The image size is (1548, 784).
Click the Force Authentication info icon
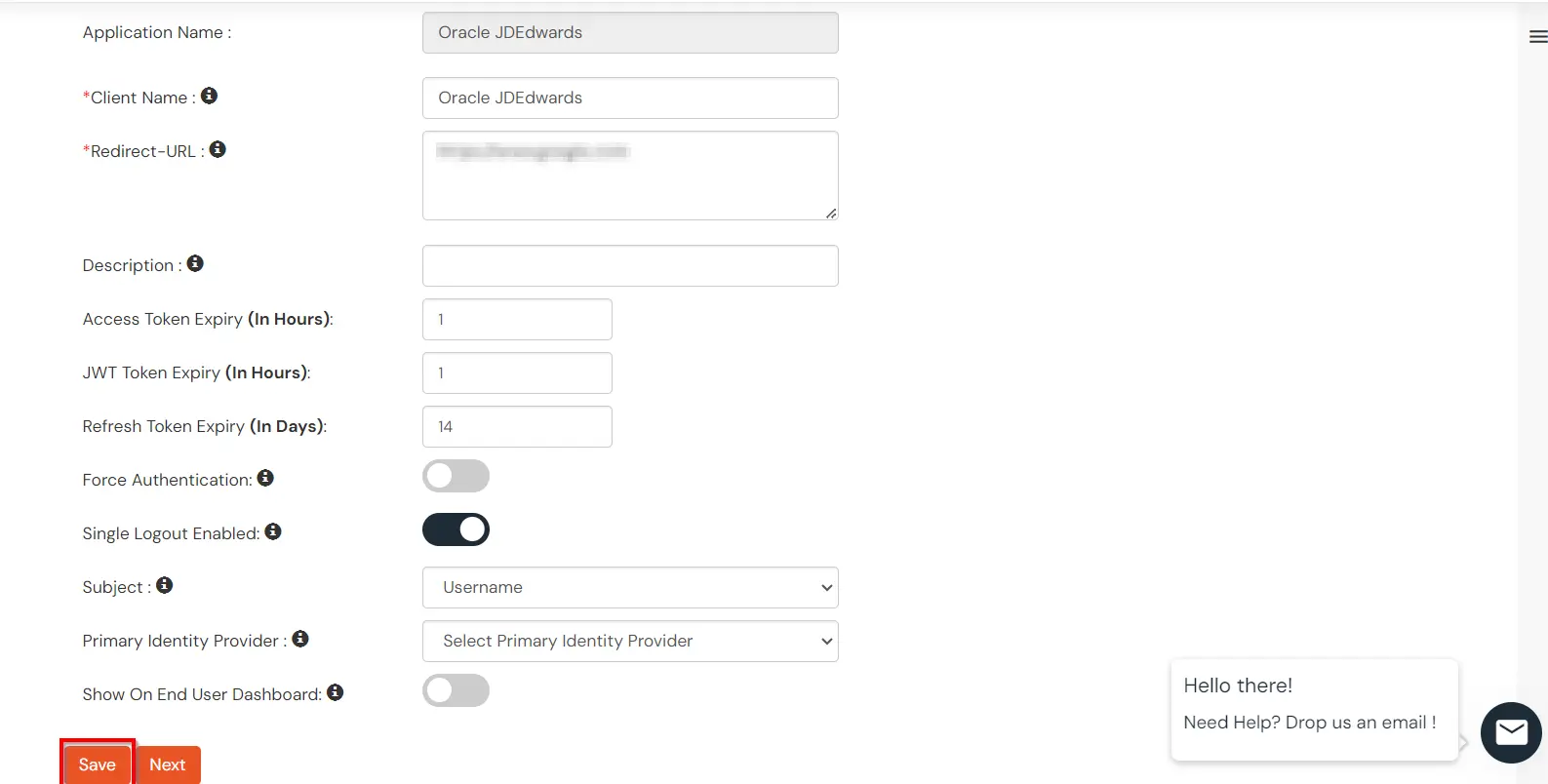265,477
